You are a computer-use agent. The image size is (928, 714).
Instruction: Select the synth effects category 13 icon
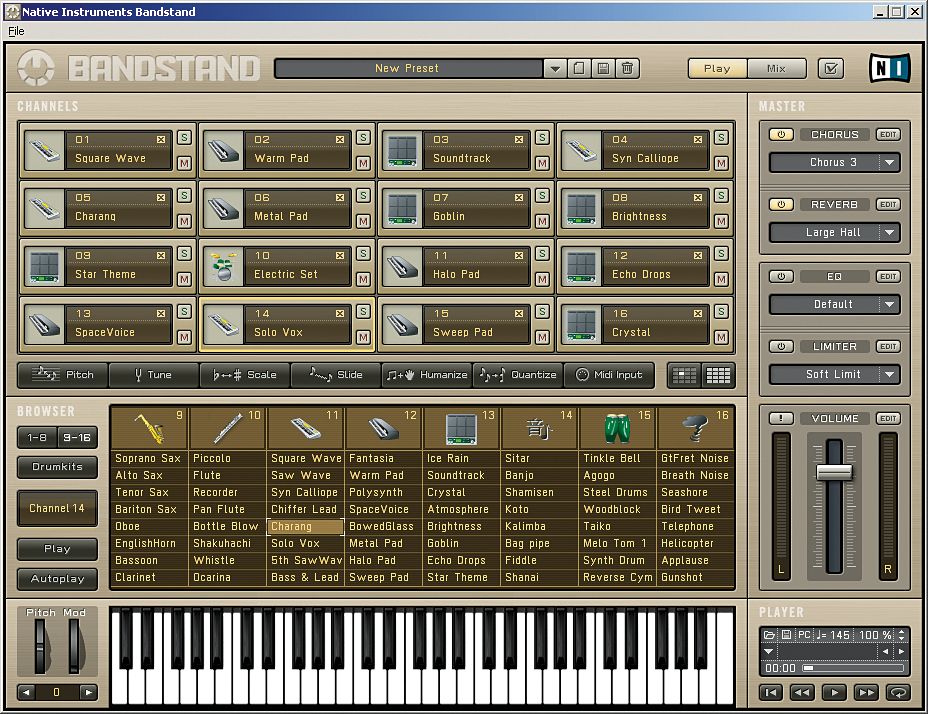462,427
